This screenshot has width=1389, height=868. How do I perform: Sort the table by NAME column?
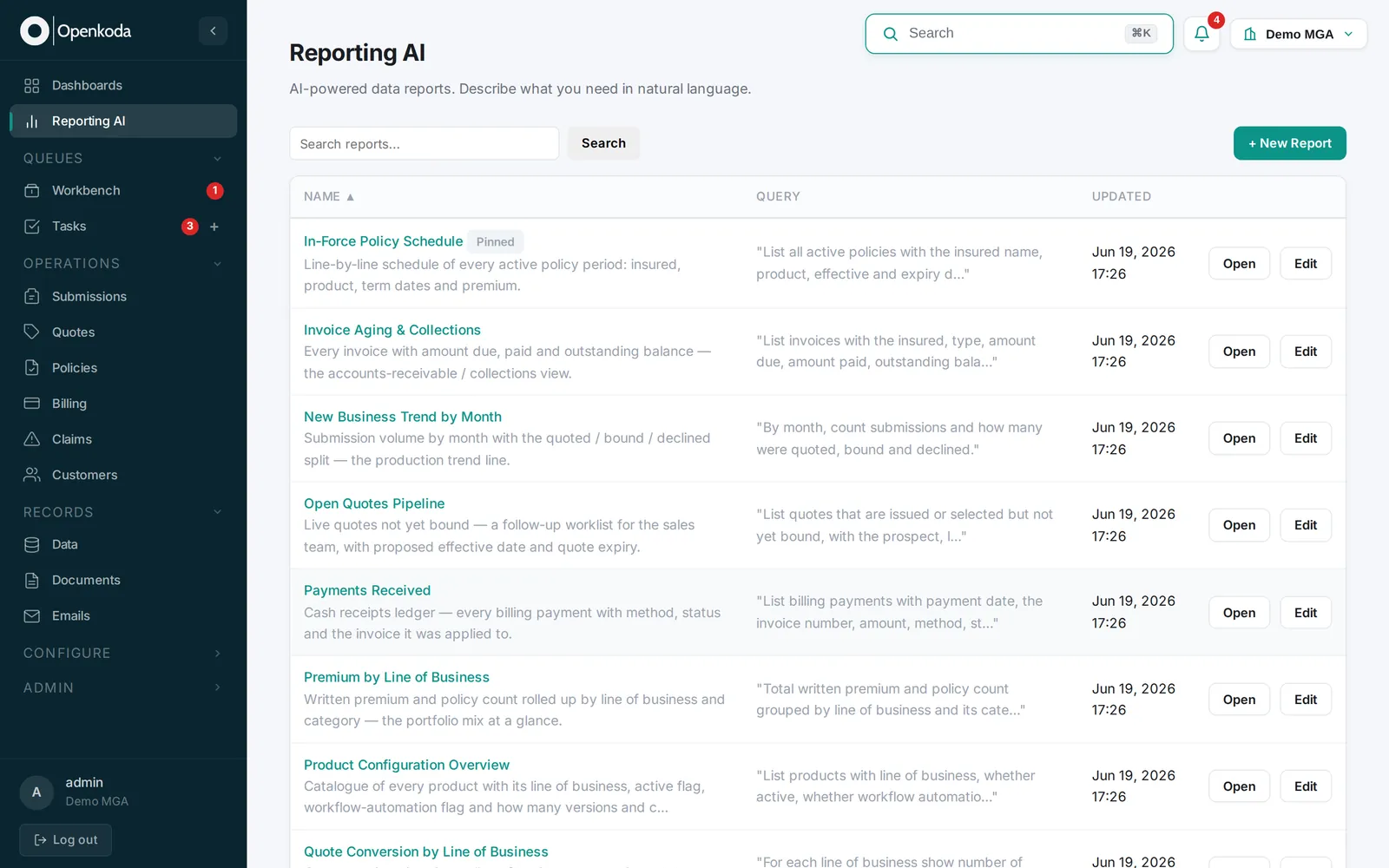click(329, 197)
